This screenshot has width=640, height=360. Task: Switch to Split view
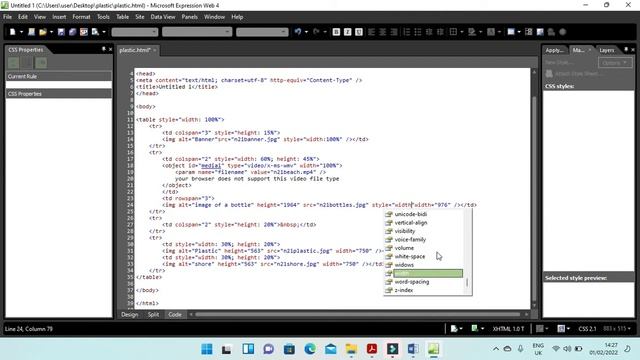click(153, 314)
